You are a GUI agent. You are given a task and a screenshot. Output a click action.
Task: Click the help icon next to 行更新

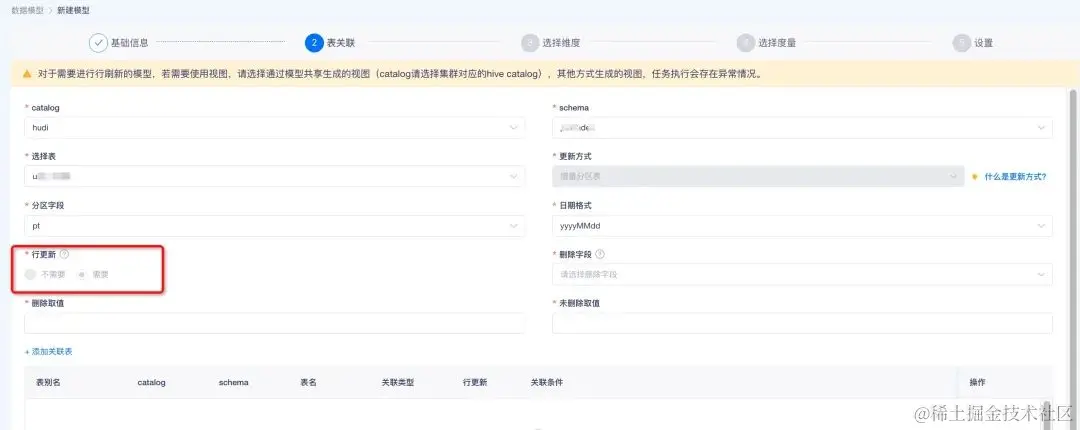click(64, 254)
